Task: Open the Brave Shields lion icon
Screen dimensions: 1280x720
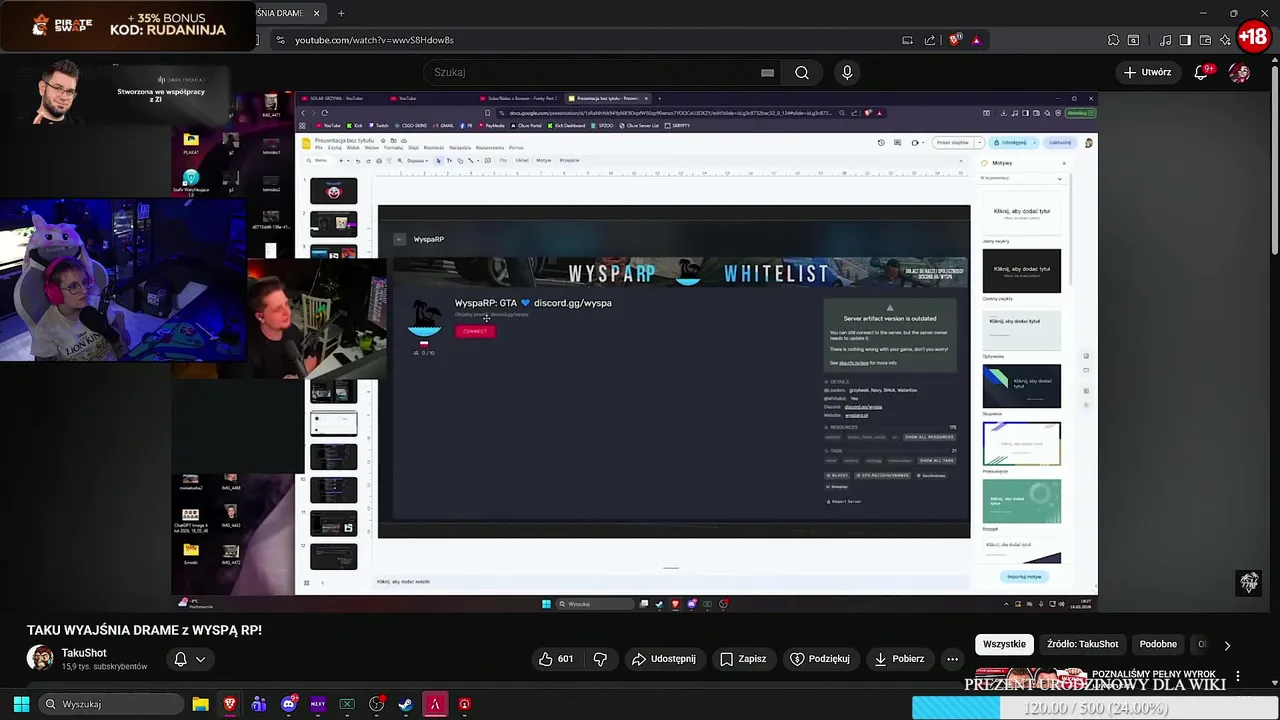Action: coord(955,40)
